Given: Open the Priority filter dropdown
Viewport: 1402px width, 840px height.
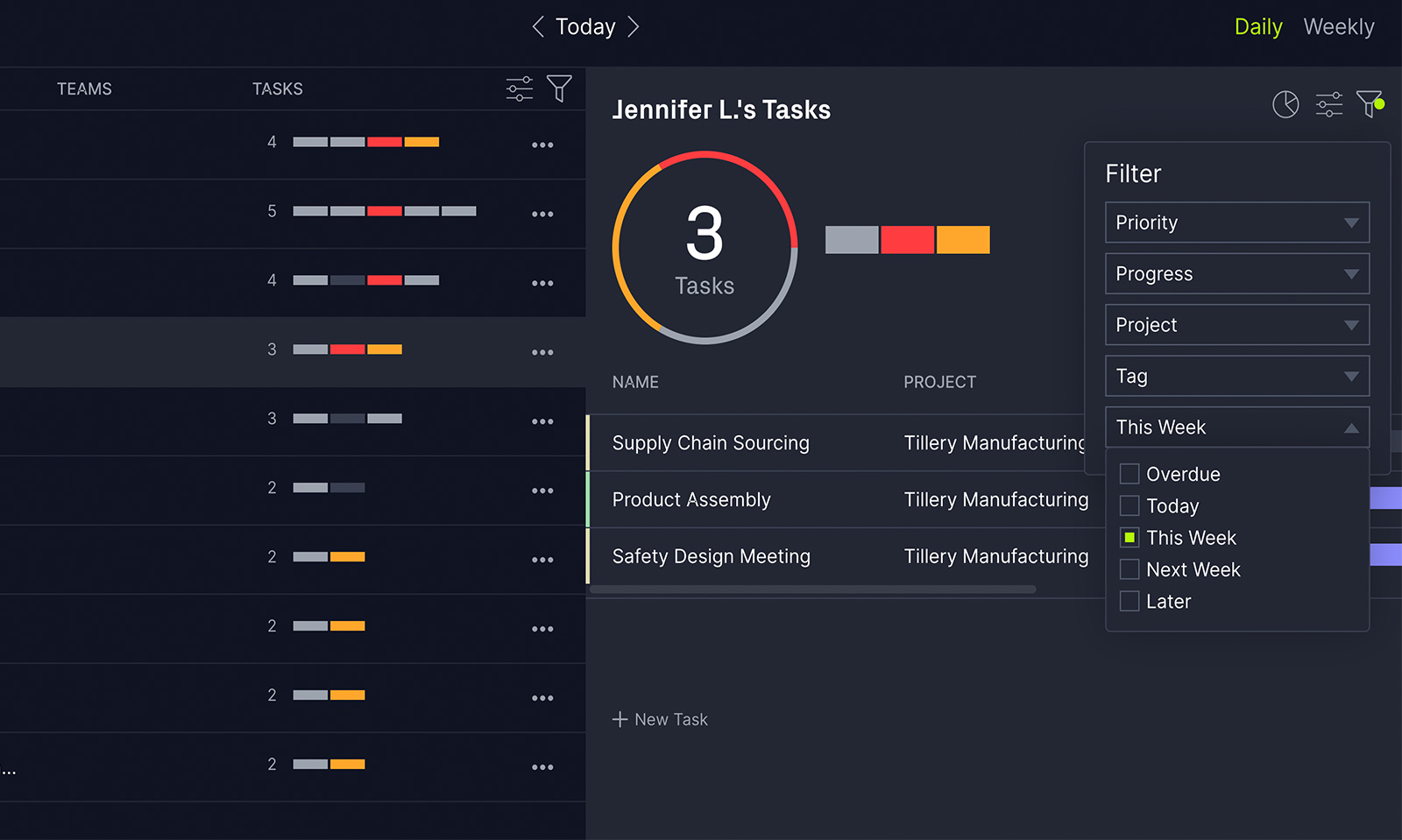Looking at the screenshot, I should [x=1236, y=222].
